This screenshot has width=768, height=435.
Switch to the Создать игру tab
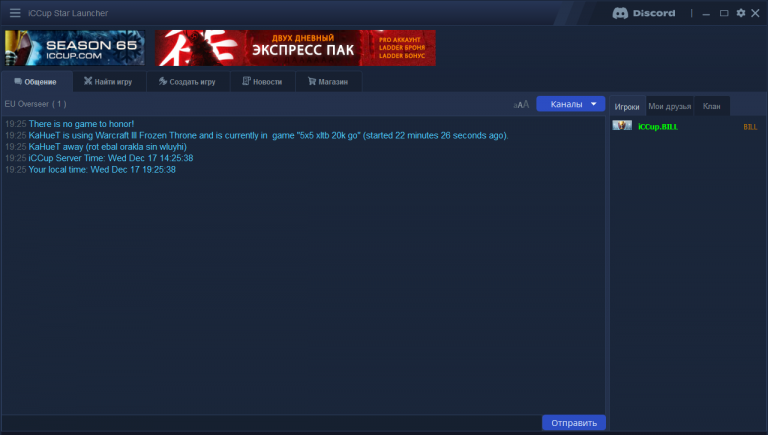click(188, 81)
